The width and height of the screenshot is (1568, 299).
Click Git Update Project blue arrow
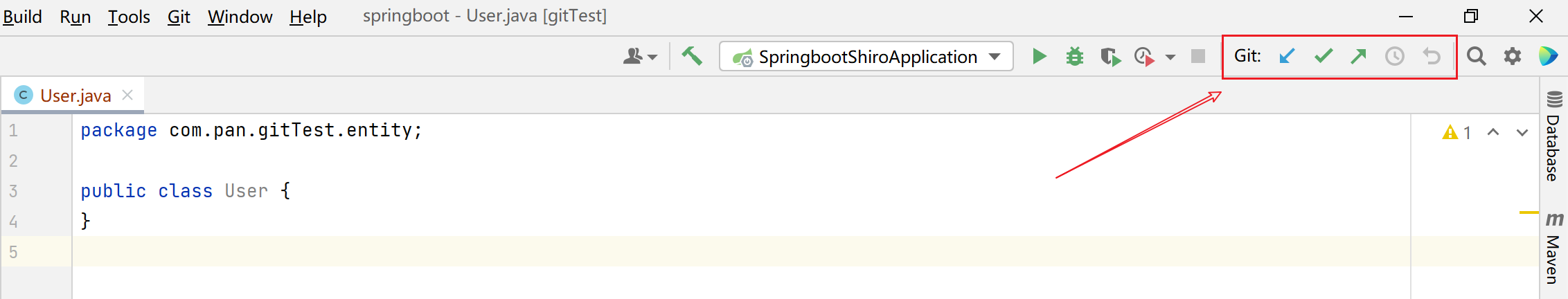(x=1287, y=56)
